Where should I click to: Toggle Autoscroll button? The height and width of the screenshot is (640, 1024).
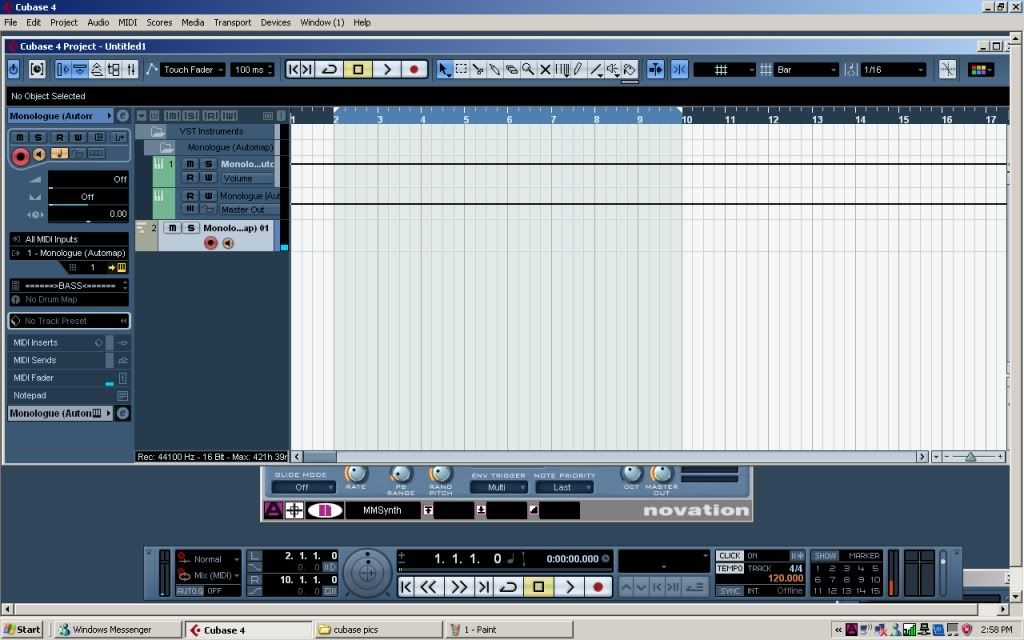[655, 69]
